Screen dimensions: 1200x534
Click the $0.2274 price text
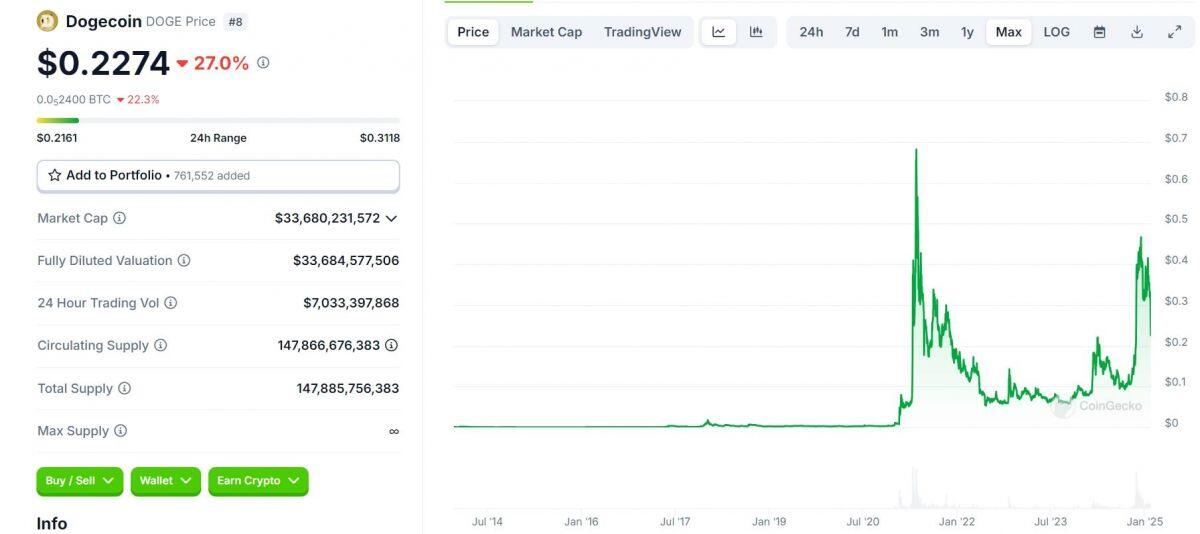click(103, 63)
